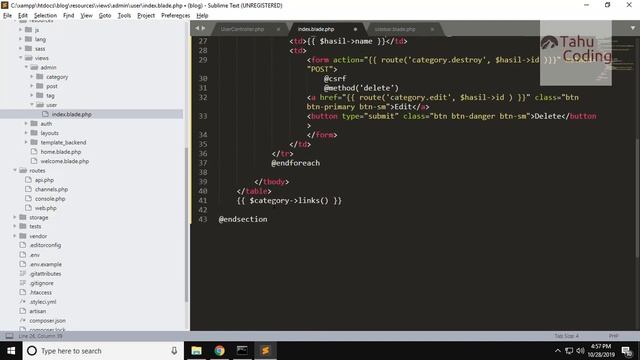This screenshot has width=640, height=360.
Task: Open the .editorconfig file
Action: pos(45,245)
